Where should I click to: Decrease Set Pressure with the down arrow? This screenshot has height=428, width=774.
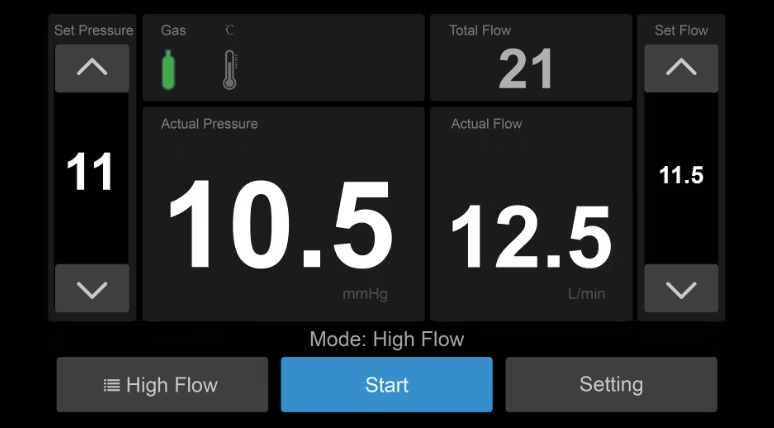pos(92,289)
